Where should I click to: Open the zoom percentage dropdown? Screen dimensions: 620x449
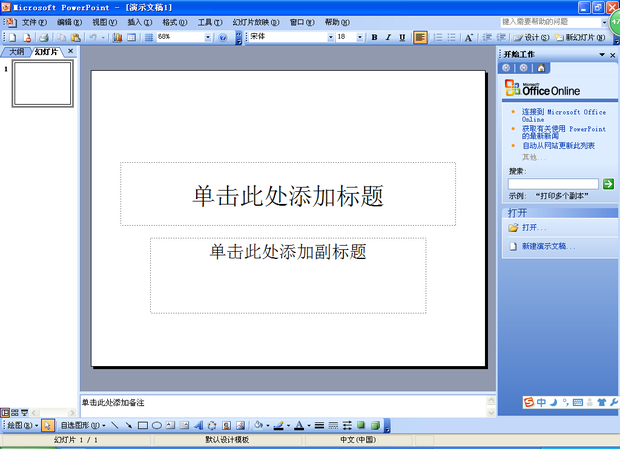pos(208,37)
